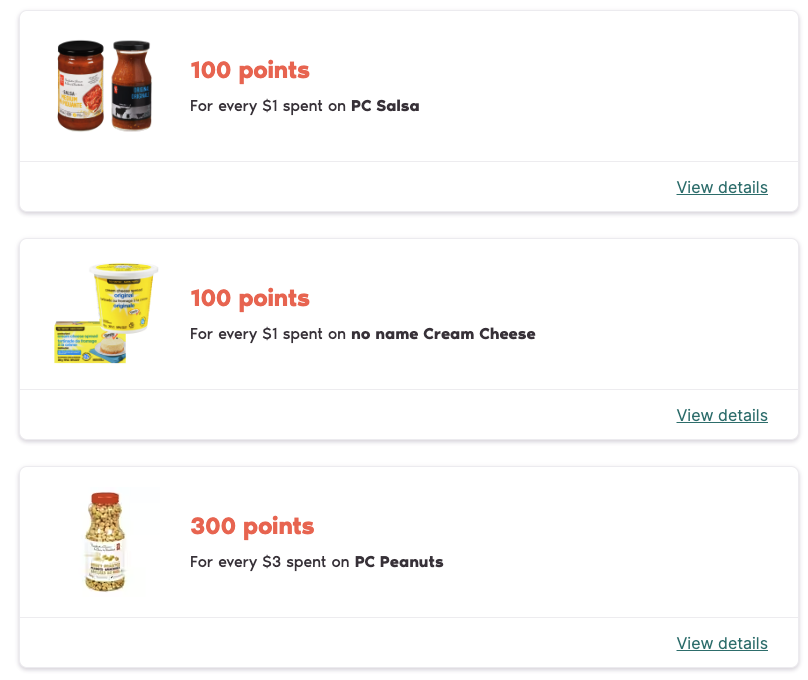Screen dimensions: 808x680
Task: Click the 300 points heading
Action: (252, 526)
